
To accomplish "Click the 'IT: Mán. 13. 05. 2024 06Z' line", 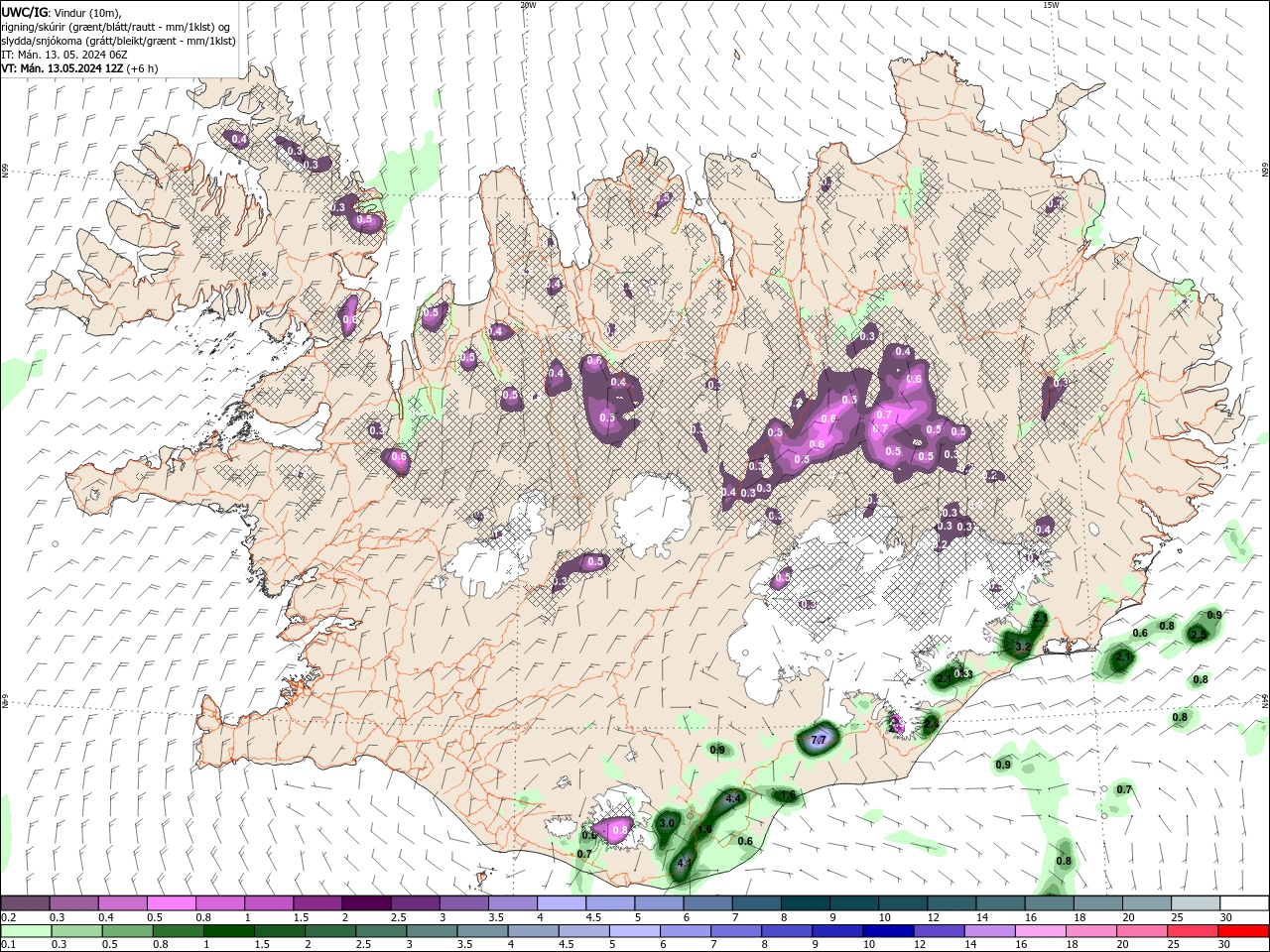I will click(63, 55).
